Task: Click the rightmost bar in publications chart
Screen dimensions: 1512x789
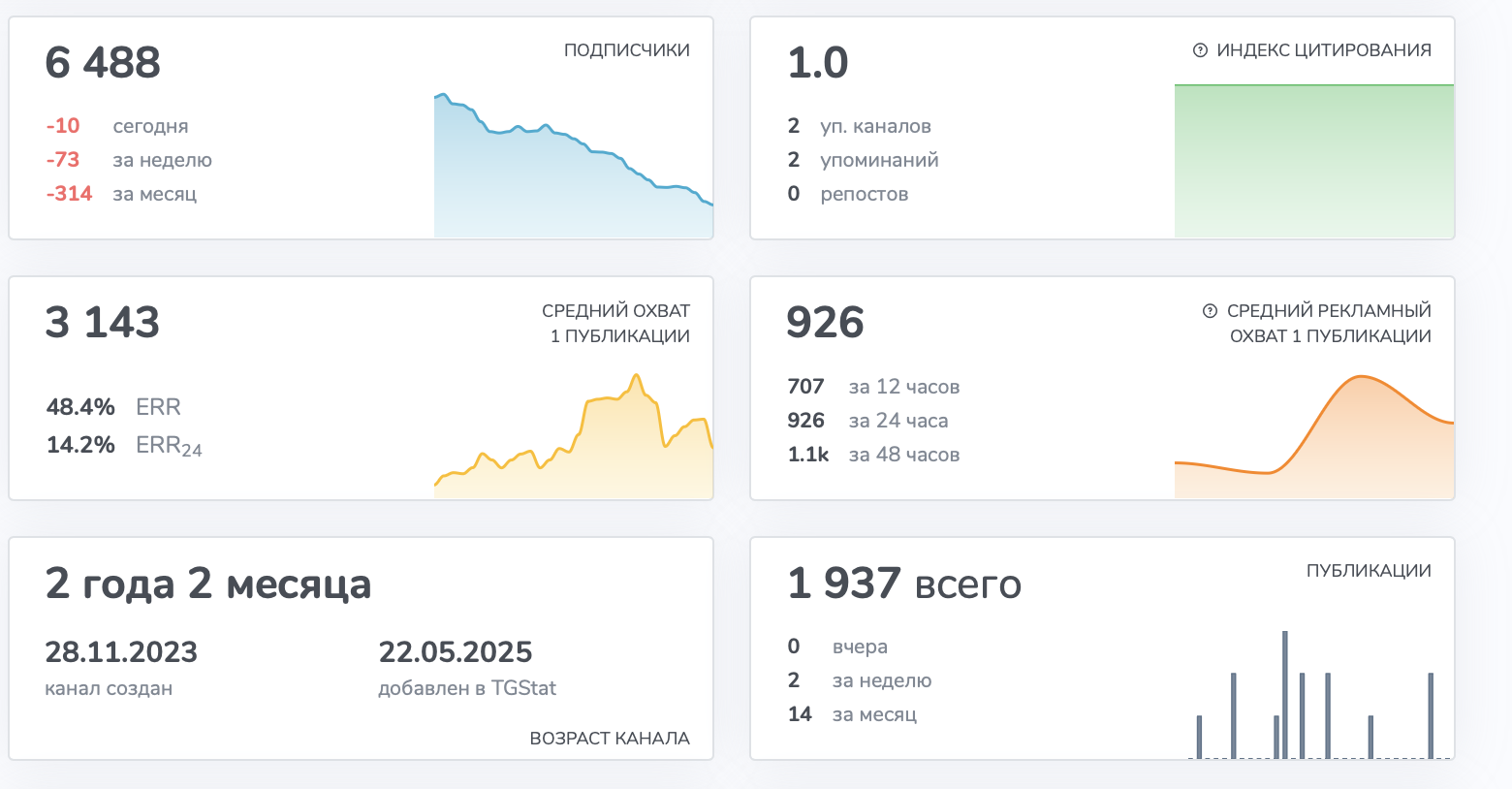Action: click(x=1431, y=715)
